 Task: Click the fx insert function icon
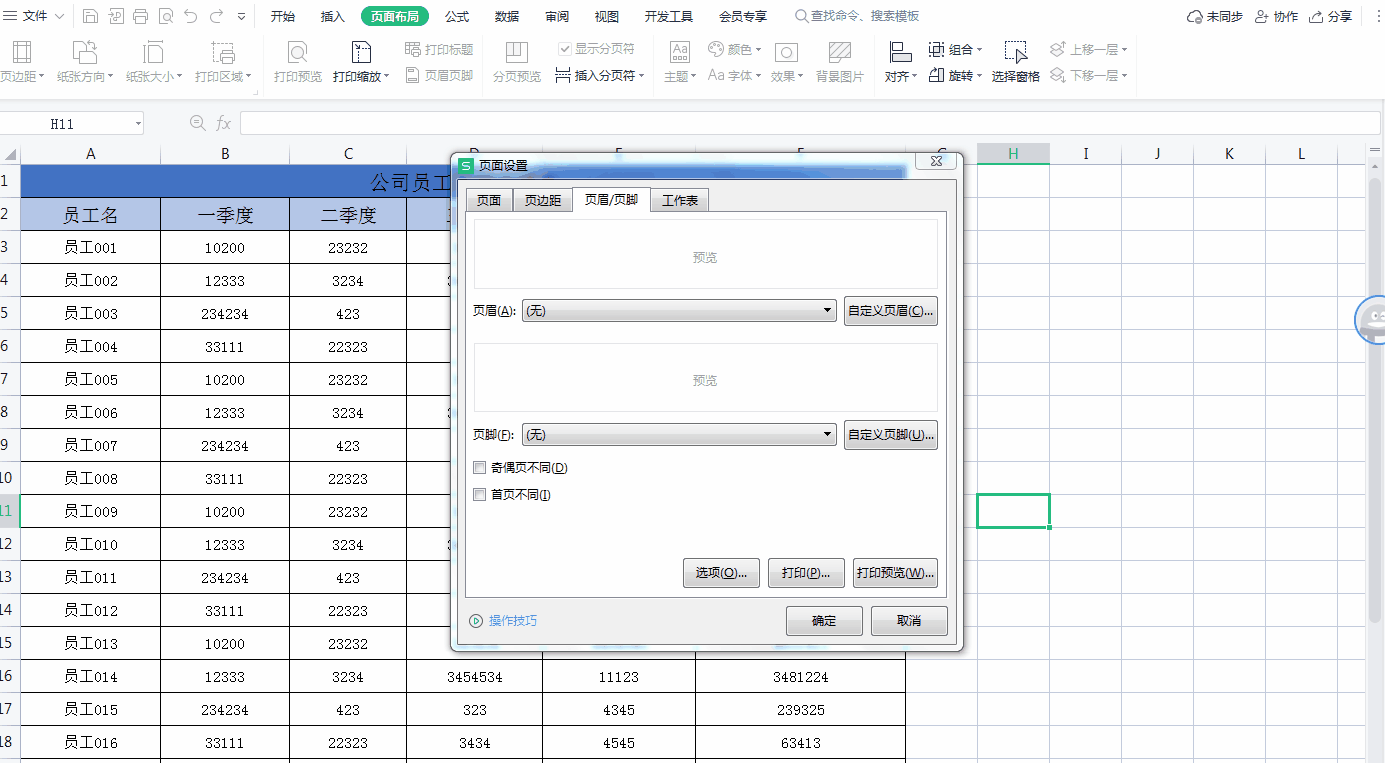223,123
